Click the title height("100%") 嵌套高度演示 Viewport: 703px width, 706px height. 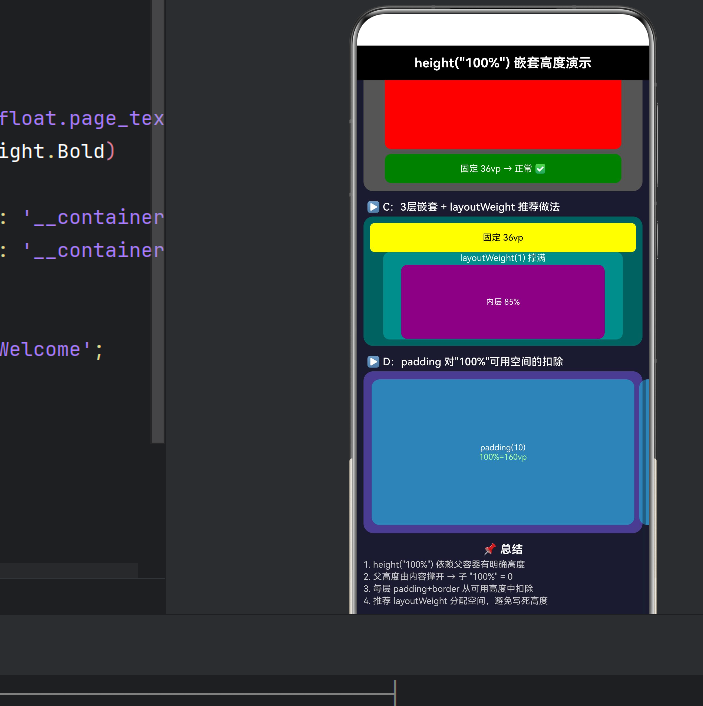point(503,63)
